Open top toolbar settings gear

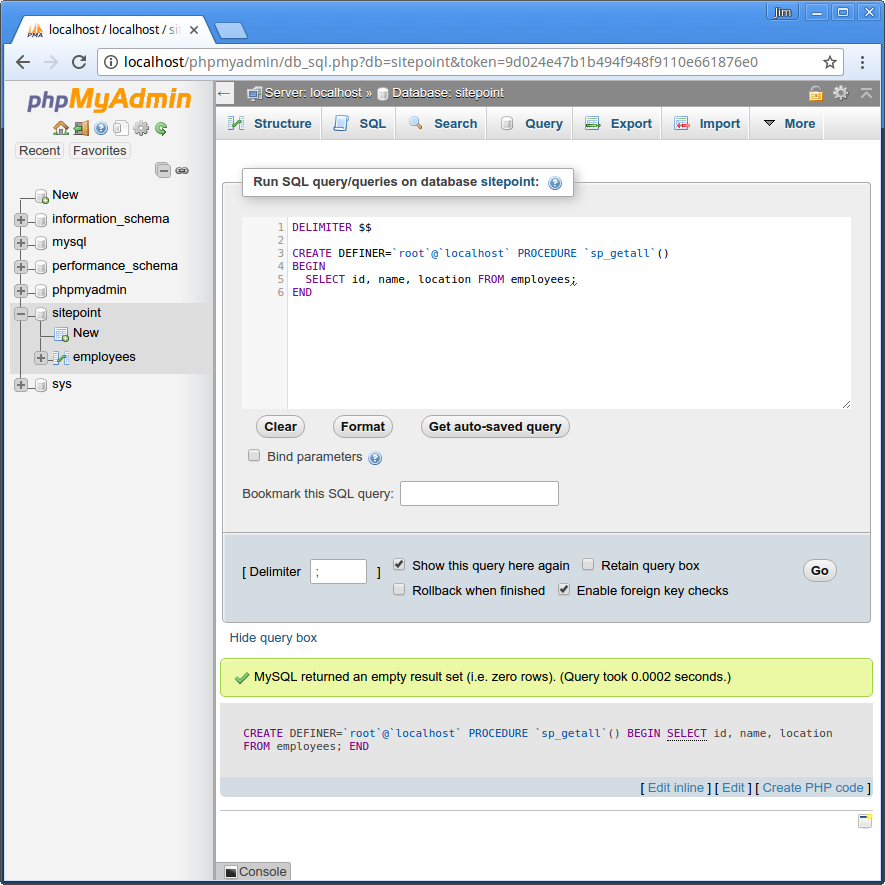(x=840, y=92)
